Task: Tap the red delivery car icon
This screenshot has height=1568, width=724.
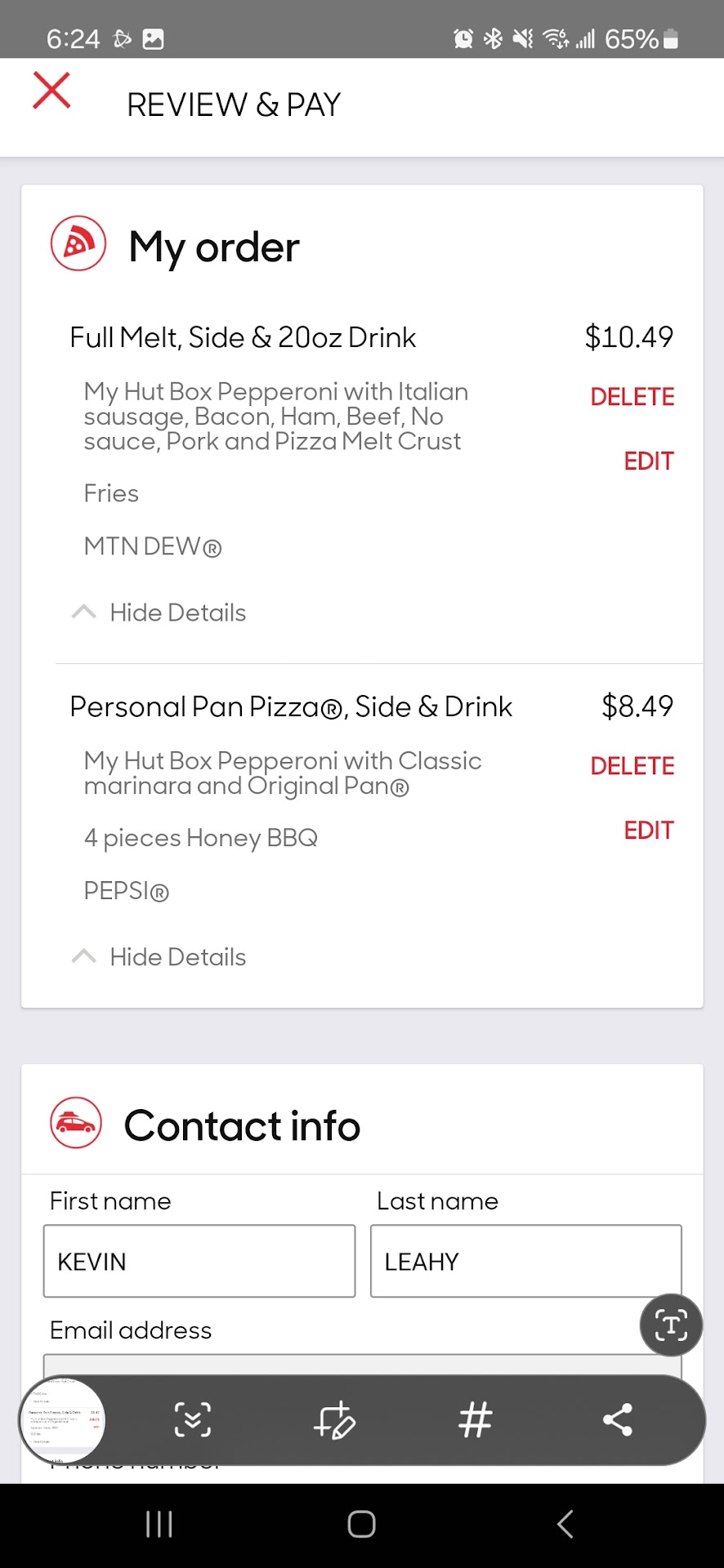Action: (76, 1123)
